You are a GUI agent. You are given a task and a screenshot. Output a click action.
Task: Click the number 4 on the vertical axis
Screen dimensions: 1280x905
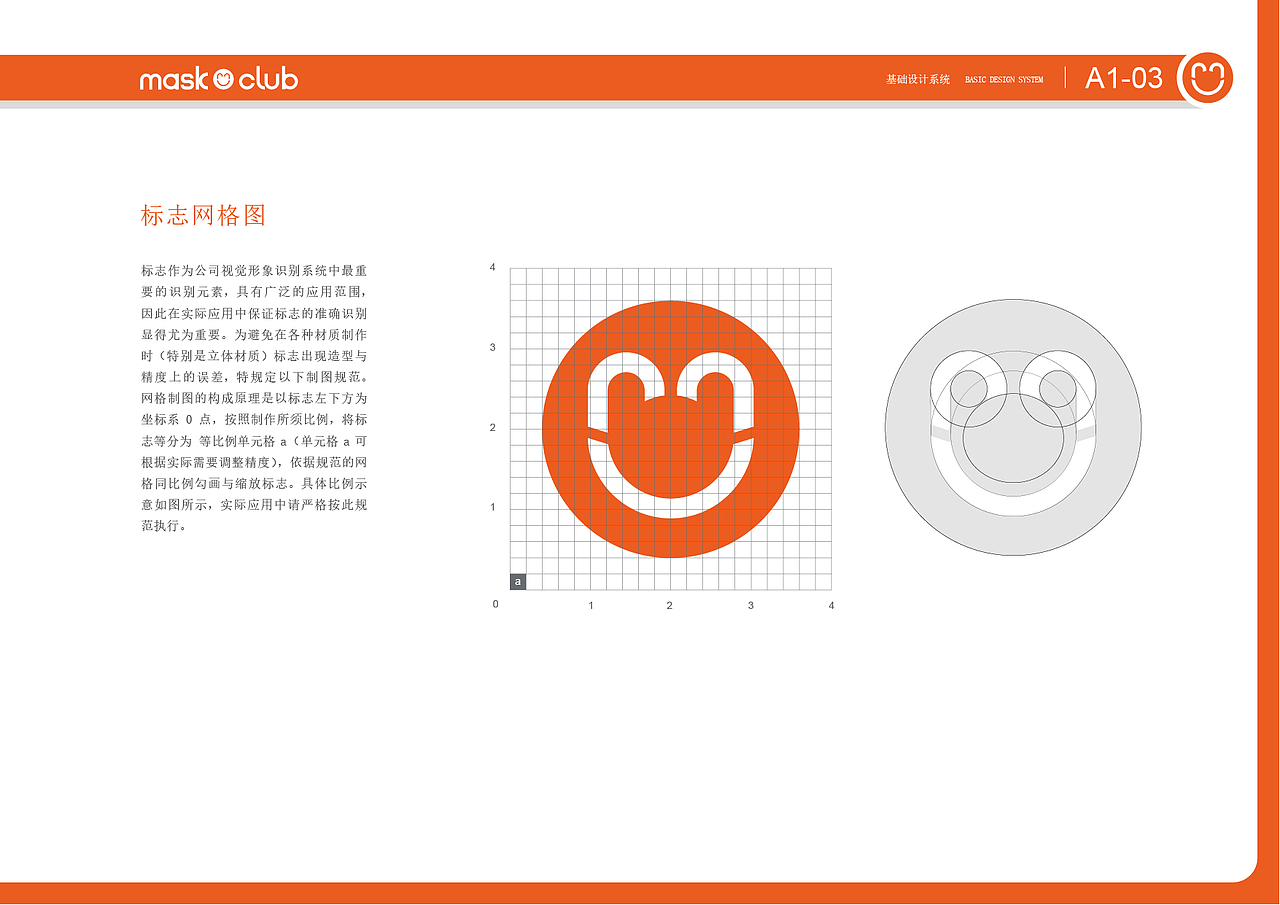[x=493, y=266]
